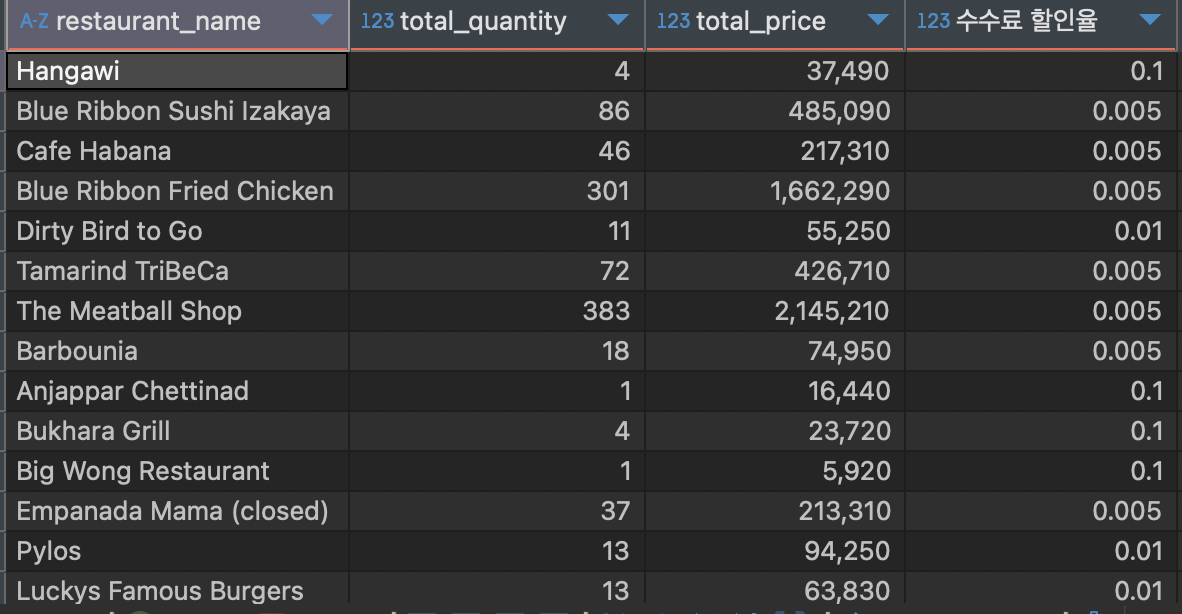Viewport: 1182px width, 614px height.
Task: Select the Cafe Habana cell
Action: 177,151
